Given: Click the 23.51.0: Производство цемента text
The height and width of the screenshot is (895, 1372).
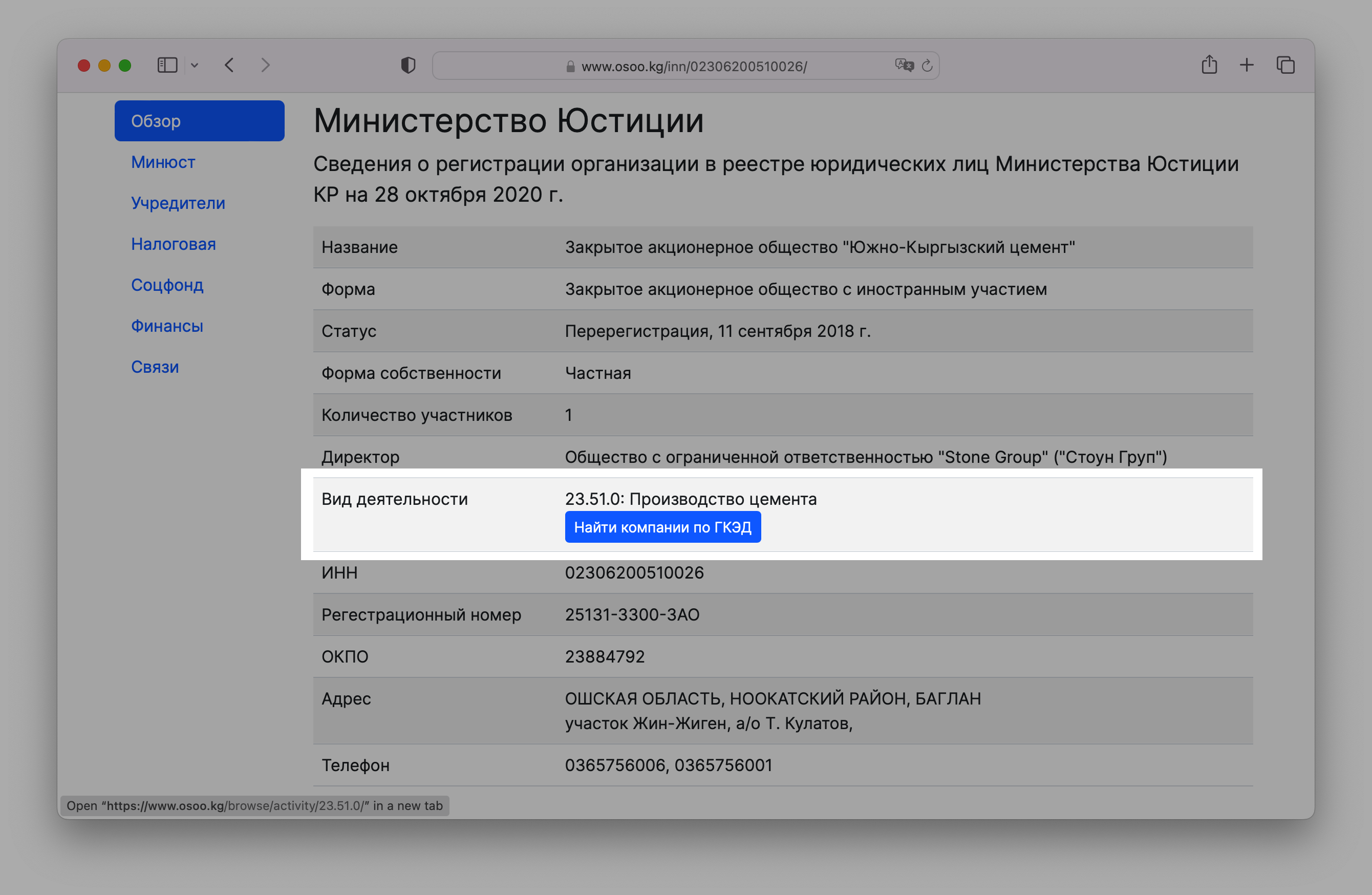Looking at the screenshot, I should pyautogui.click(x=691, y=499).
